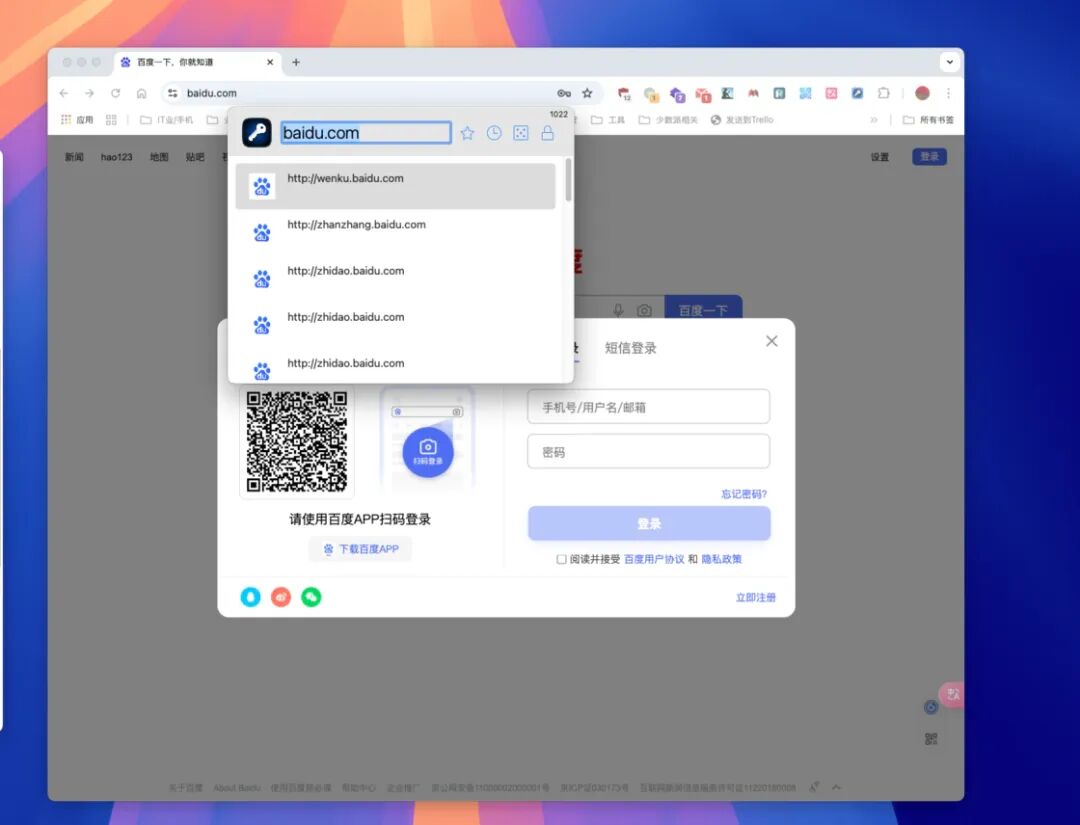Viewport: 1080px width, 825px height.
Task: Open the site information icon beside baidu.com
Action: coord(173,93)
